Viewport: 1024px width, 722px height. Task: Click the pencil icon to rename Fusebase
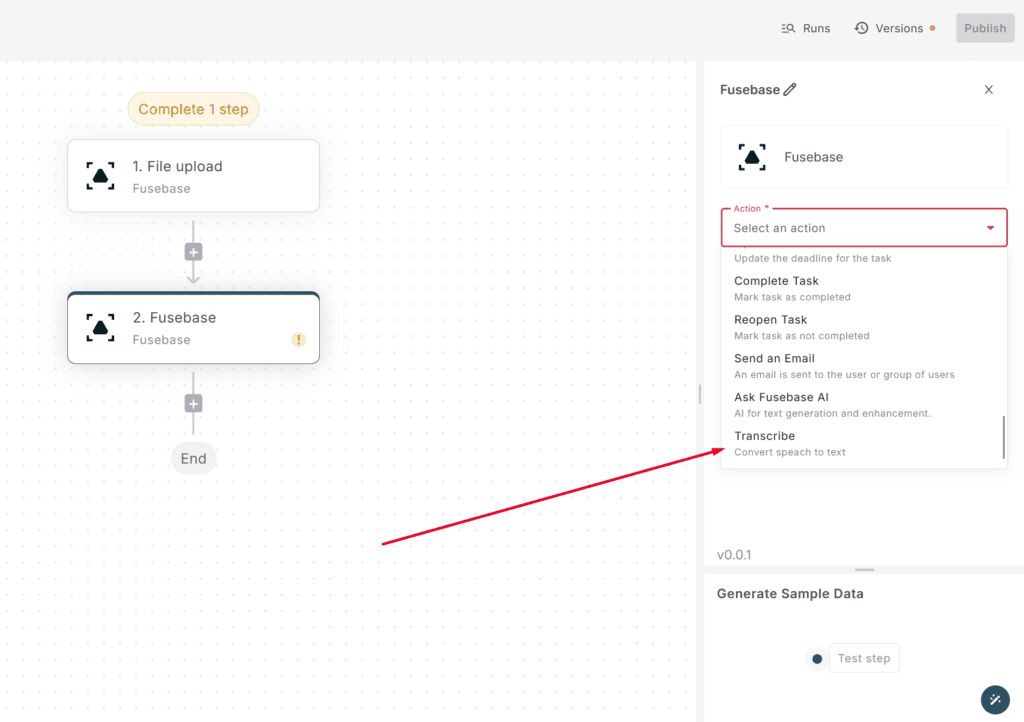pyautogui.click(x=790, y=89)
